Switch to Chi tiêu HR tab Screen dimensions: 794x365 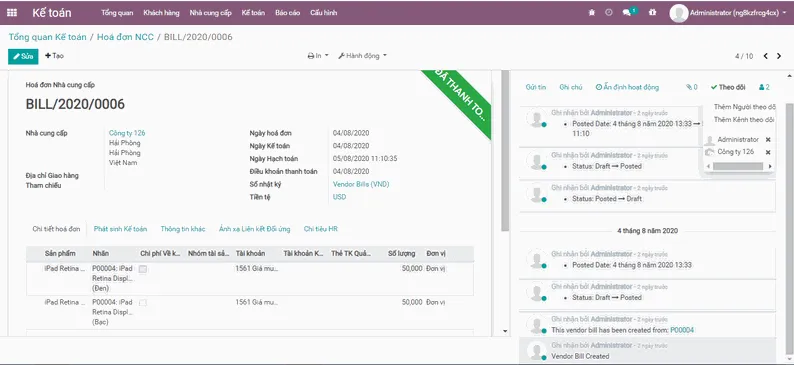pos(321,229)
